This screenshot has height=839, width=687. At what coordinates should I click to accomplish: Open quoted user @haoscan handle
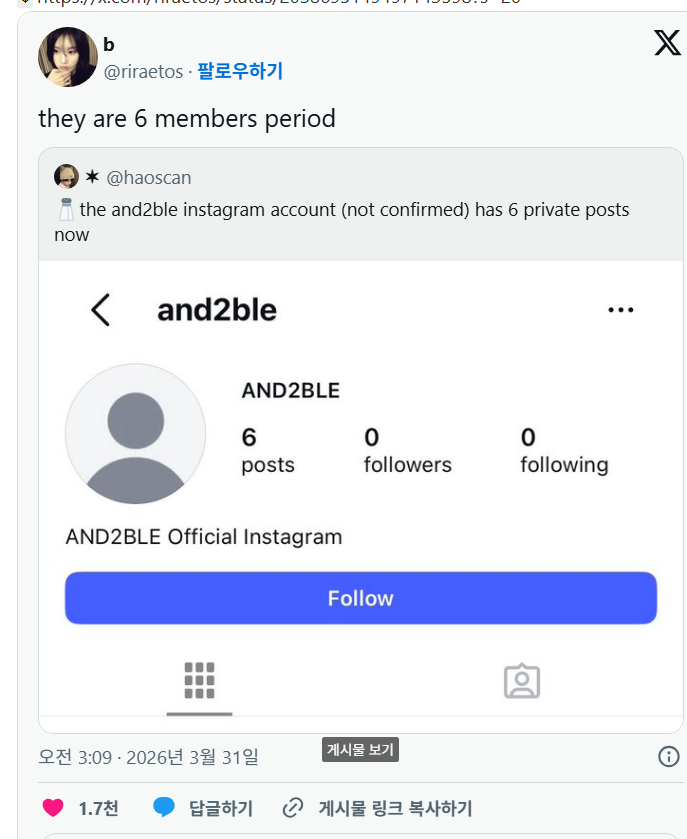tap(148, 177)
